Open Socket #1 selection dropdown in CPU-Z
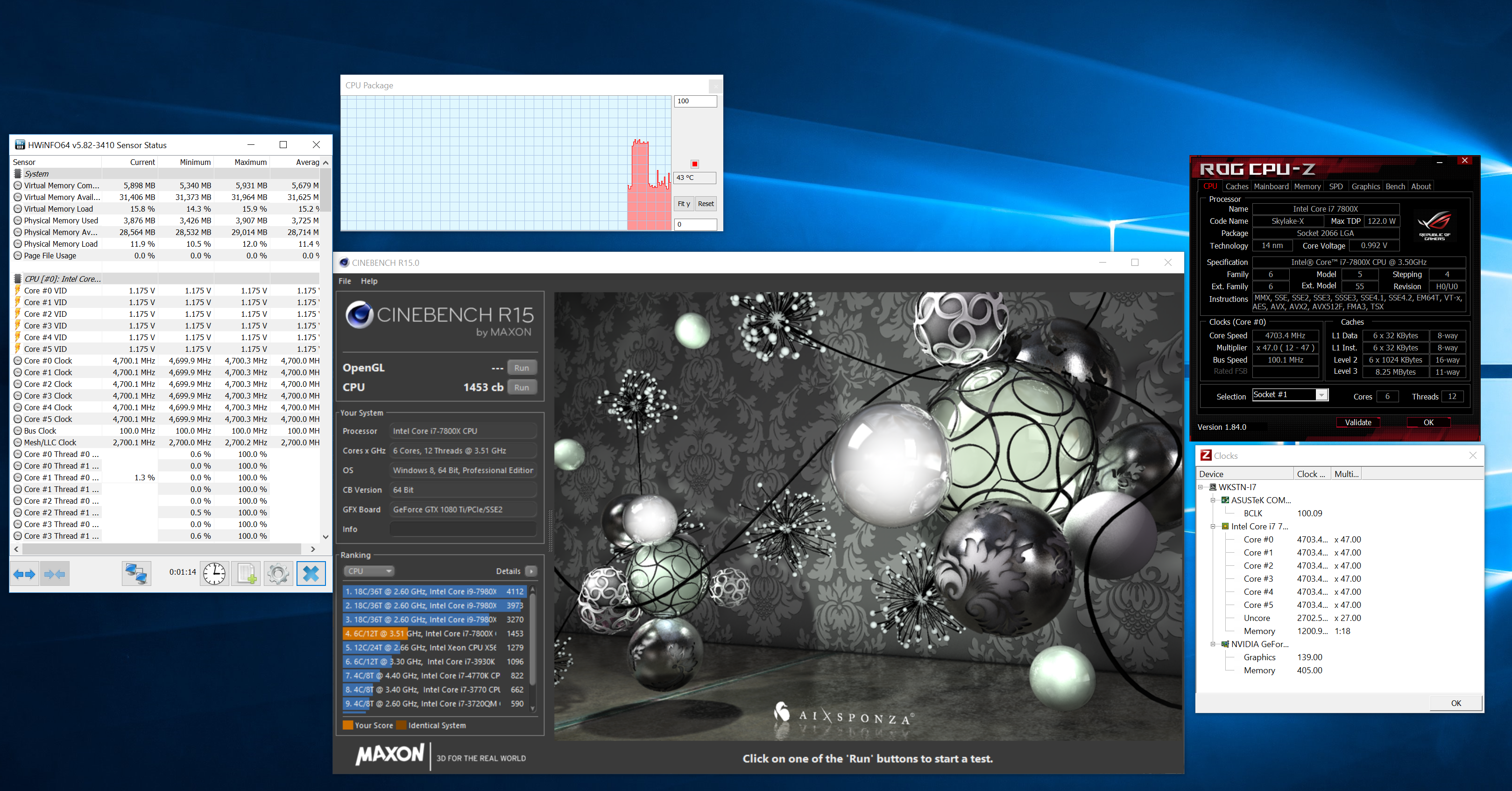The height and width of the screenshot is (791, 1512). point(1321,395)
